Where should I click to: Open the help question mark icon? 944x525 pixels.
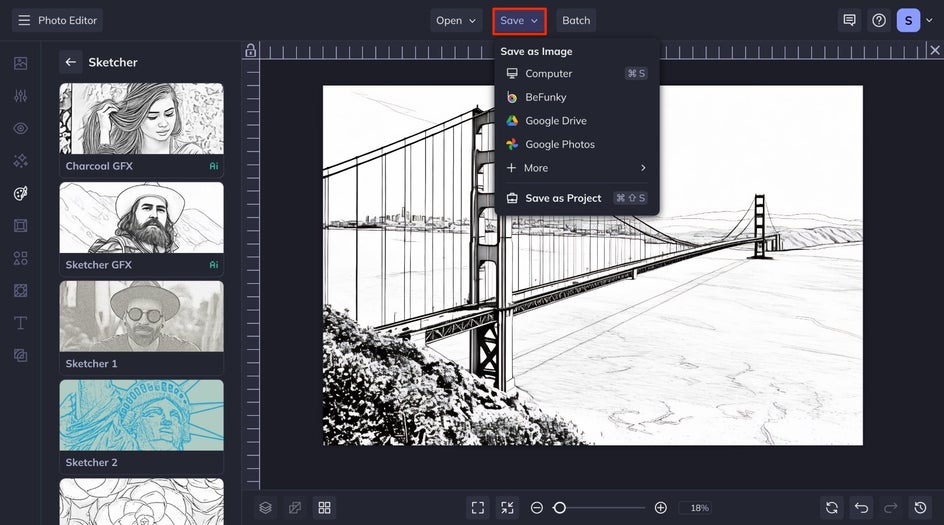click(879, 20)
